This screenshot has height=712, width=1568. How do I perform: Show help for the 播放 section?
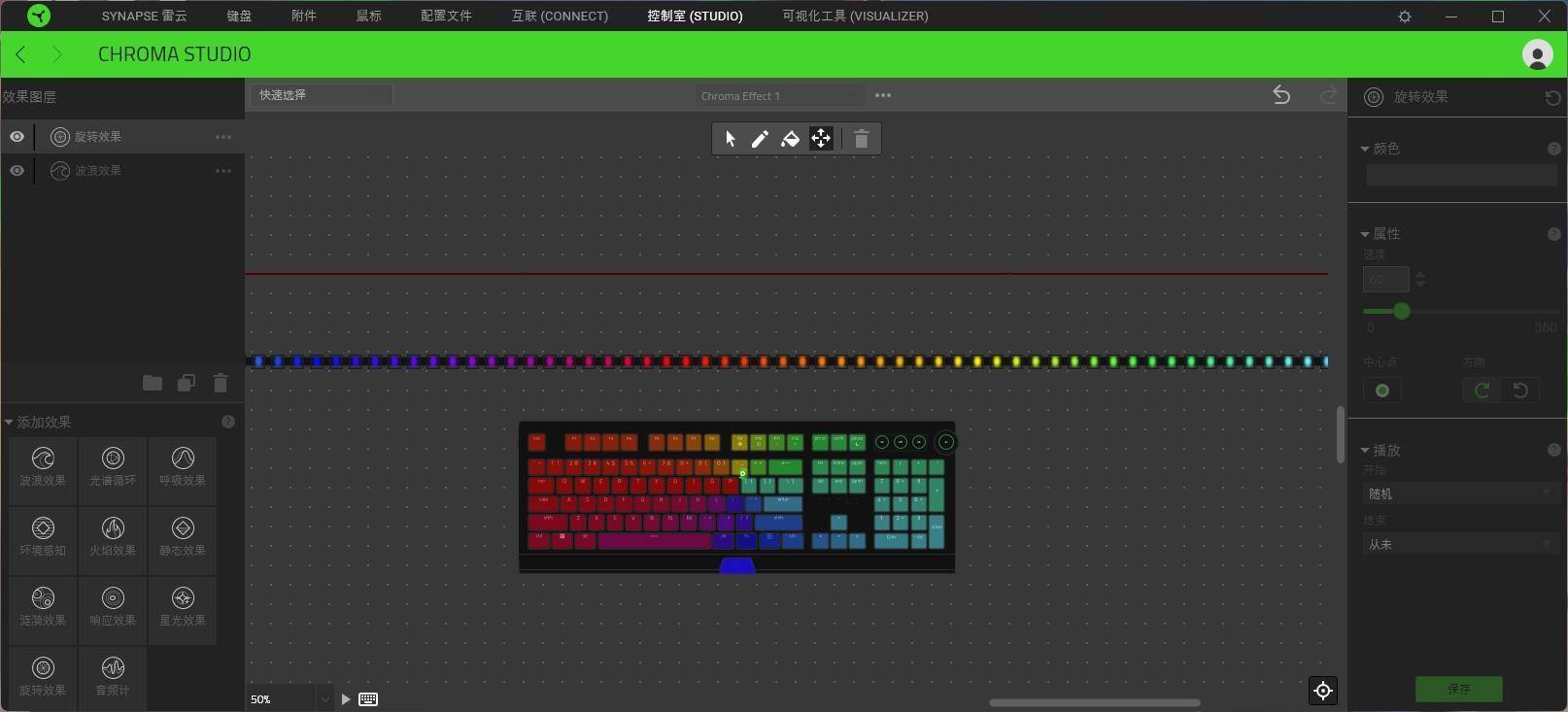(1553, 450)
